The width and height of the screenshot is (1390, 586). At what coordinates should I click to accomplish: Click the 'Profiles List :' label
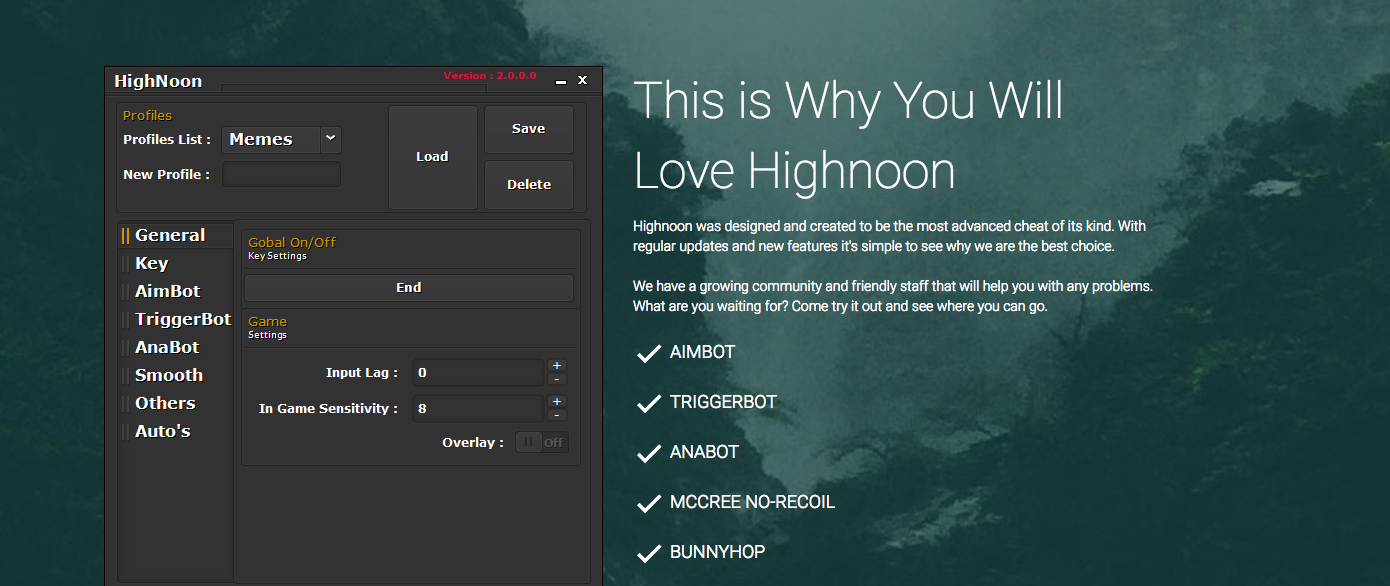[x=167, y=140]
